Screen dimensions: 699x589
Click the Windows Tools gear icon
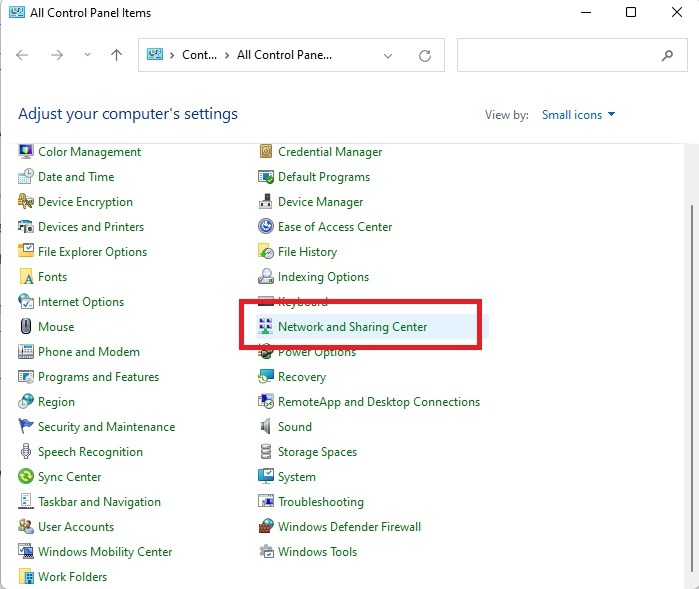(x=266, y=551)
